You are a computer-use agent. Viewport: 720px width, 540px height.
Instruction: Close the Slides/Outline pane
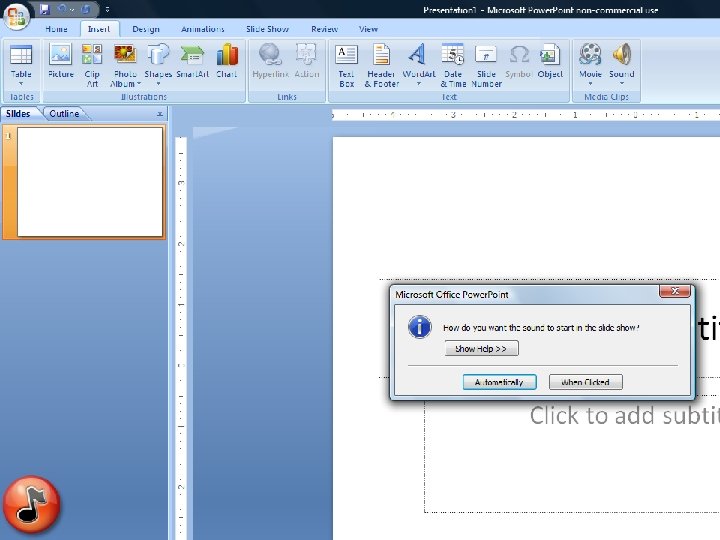coord(160,114)
